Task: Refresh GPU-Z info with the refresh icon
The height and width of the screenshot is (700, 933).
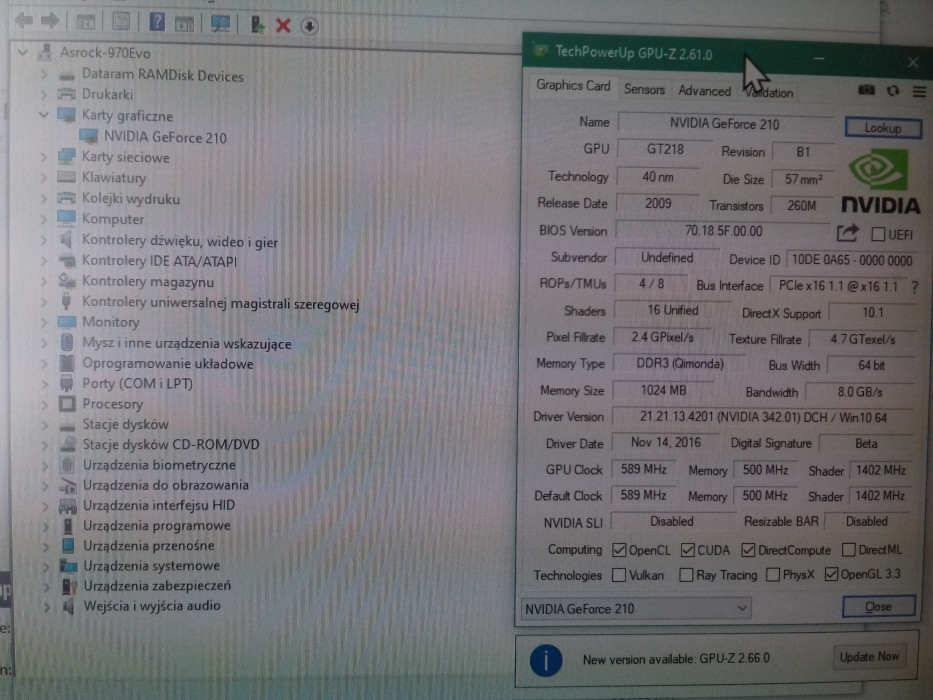Action: (x=893, y=90)
